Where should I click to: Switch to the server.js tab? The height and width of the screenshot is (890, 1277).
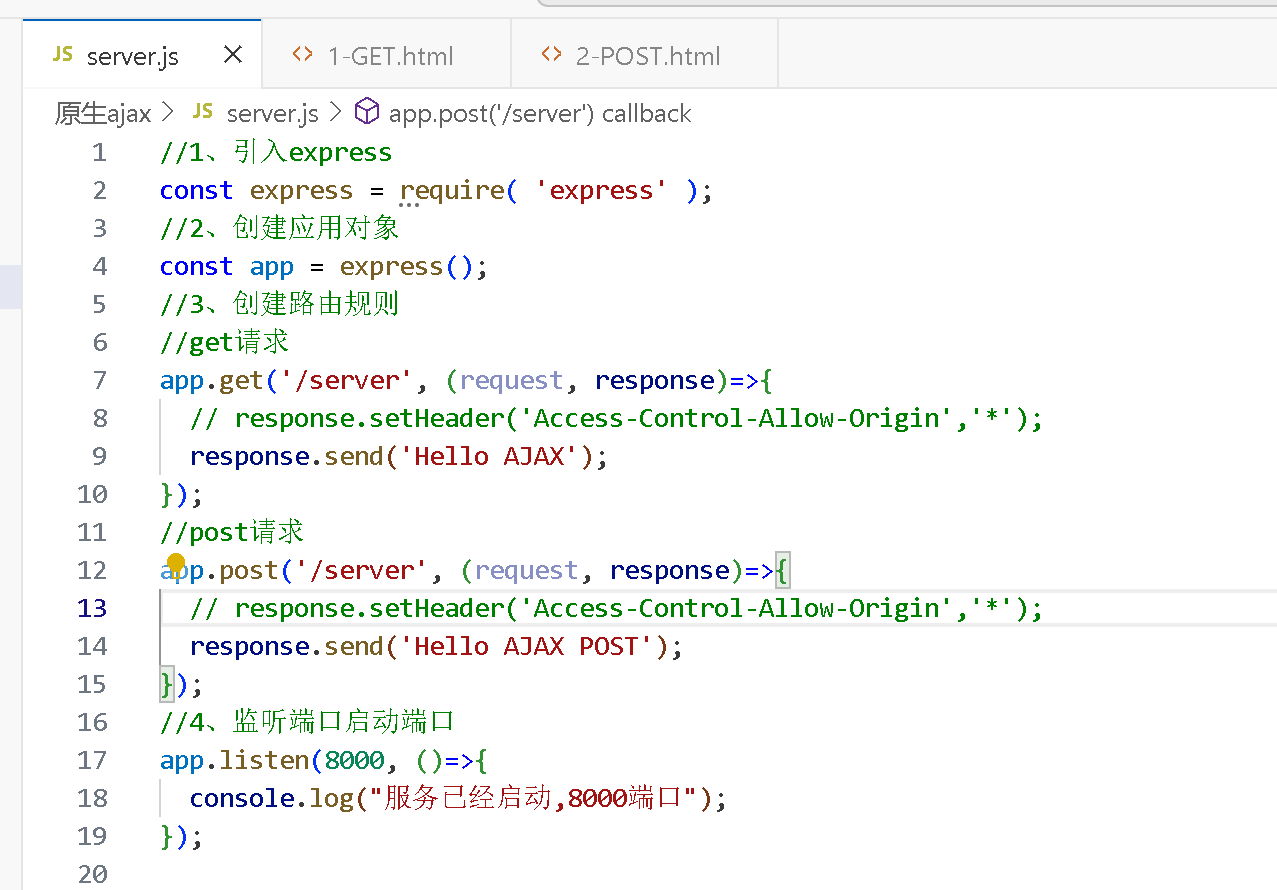[x=142, y=55]
